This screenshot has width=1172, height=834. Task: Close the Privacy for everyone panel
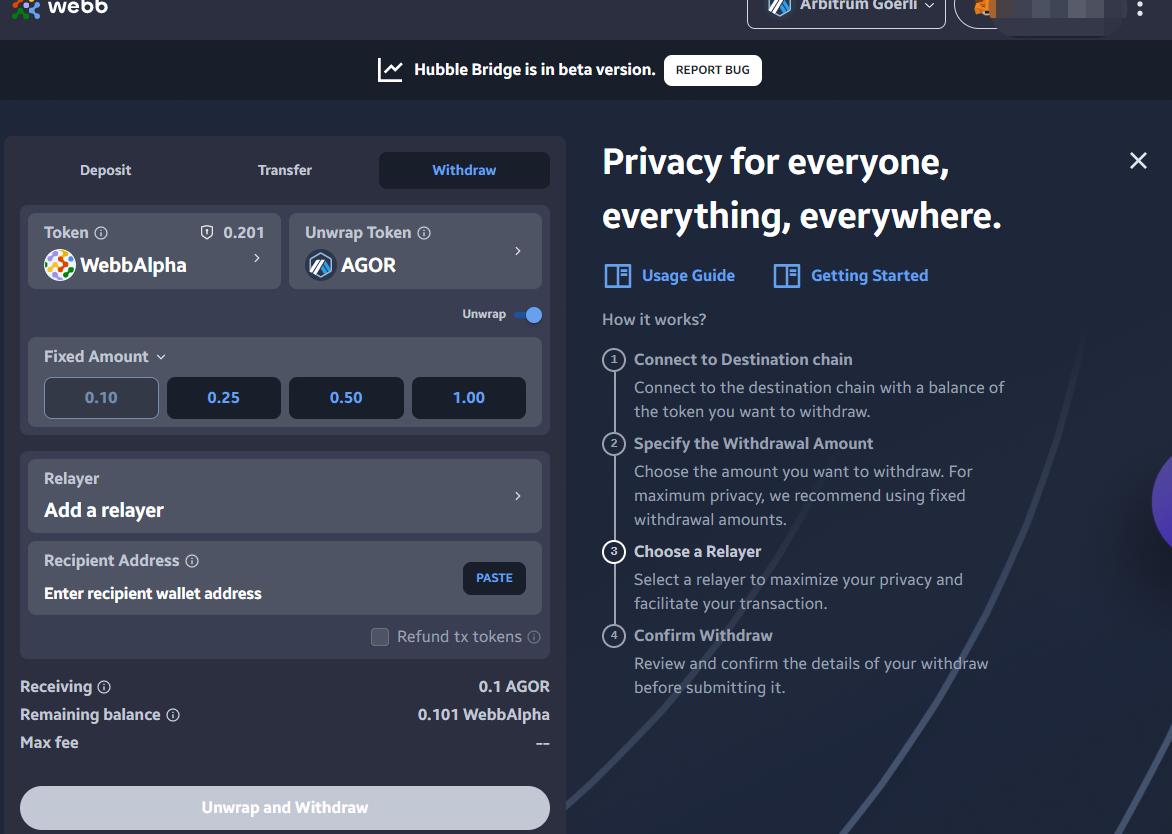tap(1138, 161)
